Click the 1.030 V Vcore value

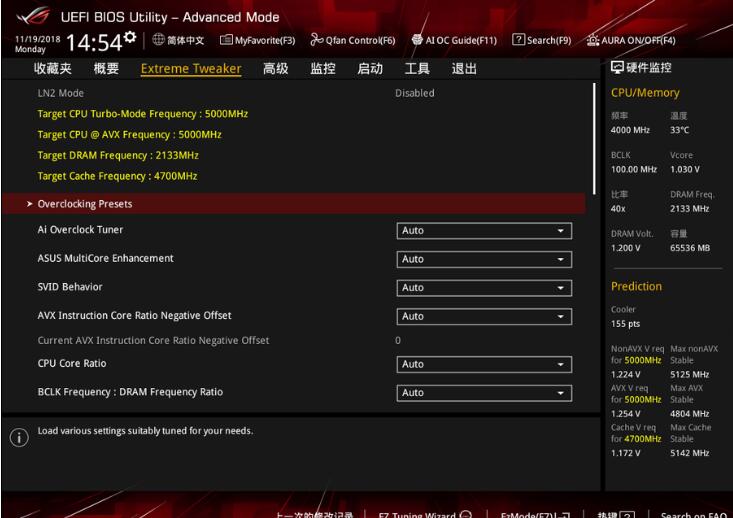click(685, 169)
